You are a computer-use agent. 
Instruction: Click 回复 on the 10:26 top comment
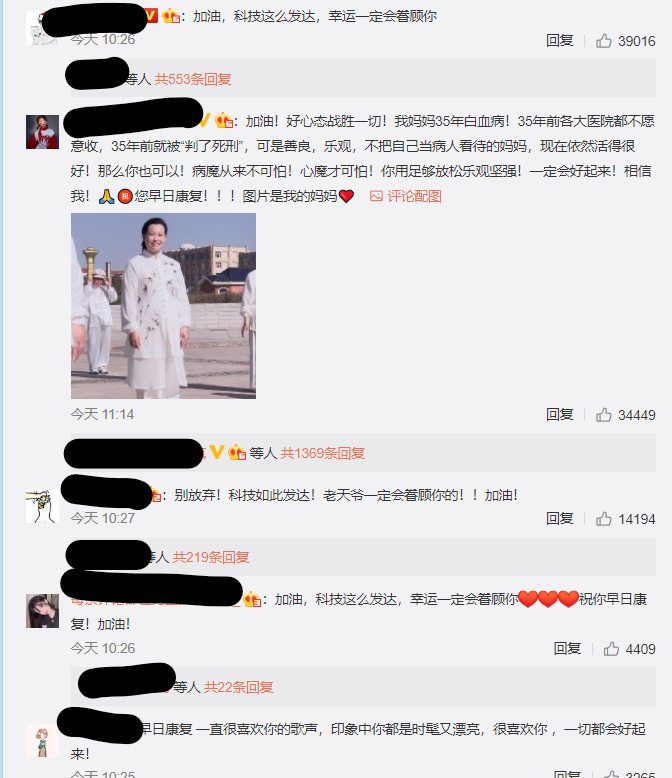click(x=560, y=41)
